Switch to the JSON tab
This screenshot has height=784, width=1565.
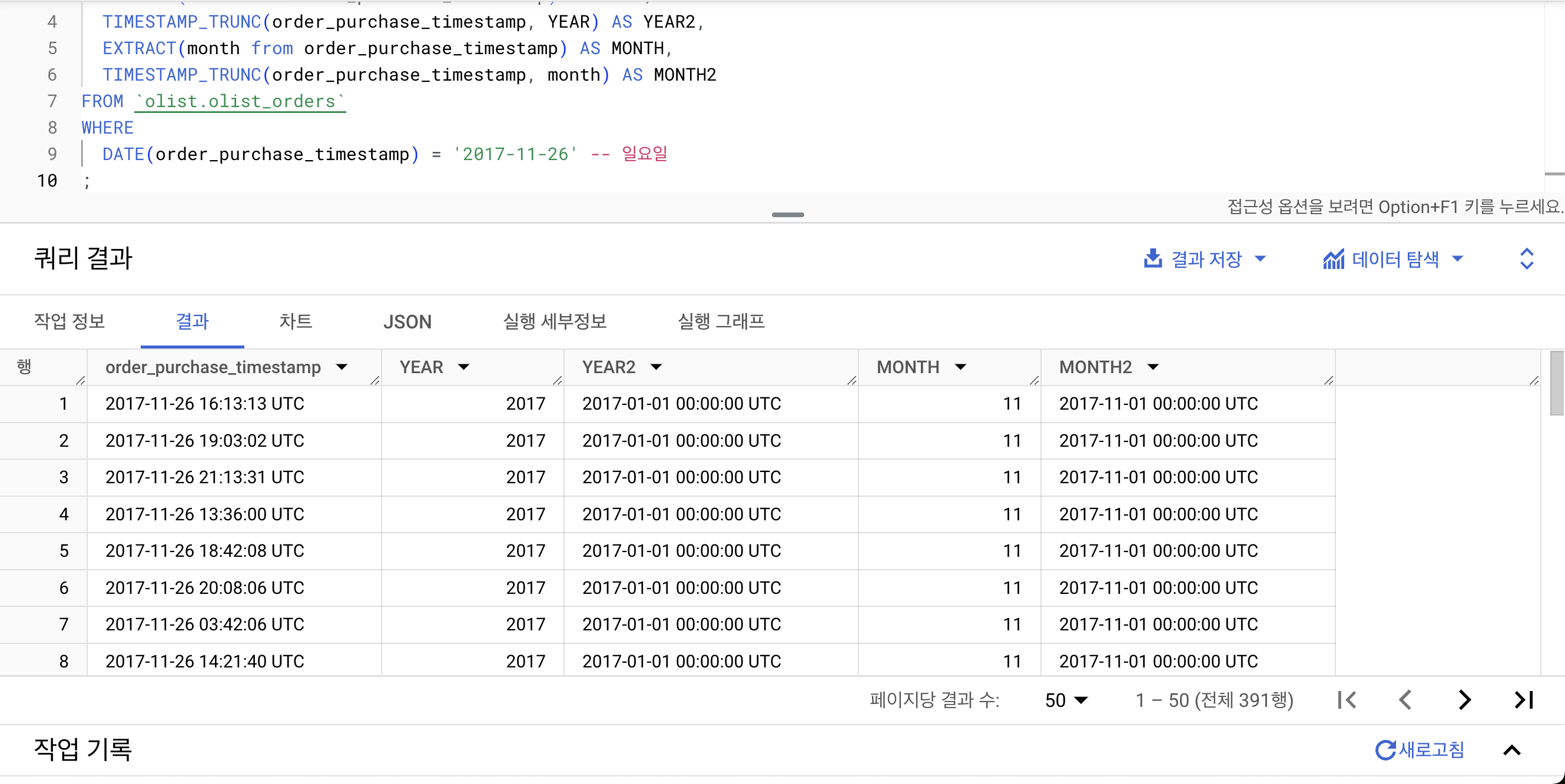(x=407, y=321)
